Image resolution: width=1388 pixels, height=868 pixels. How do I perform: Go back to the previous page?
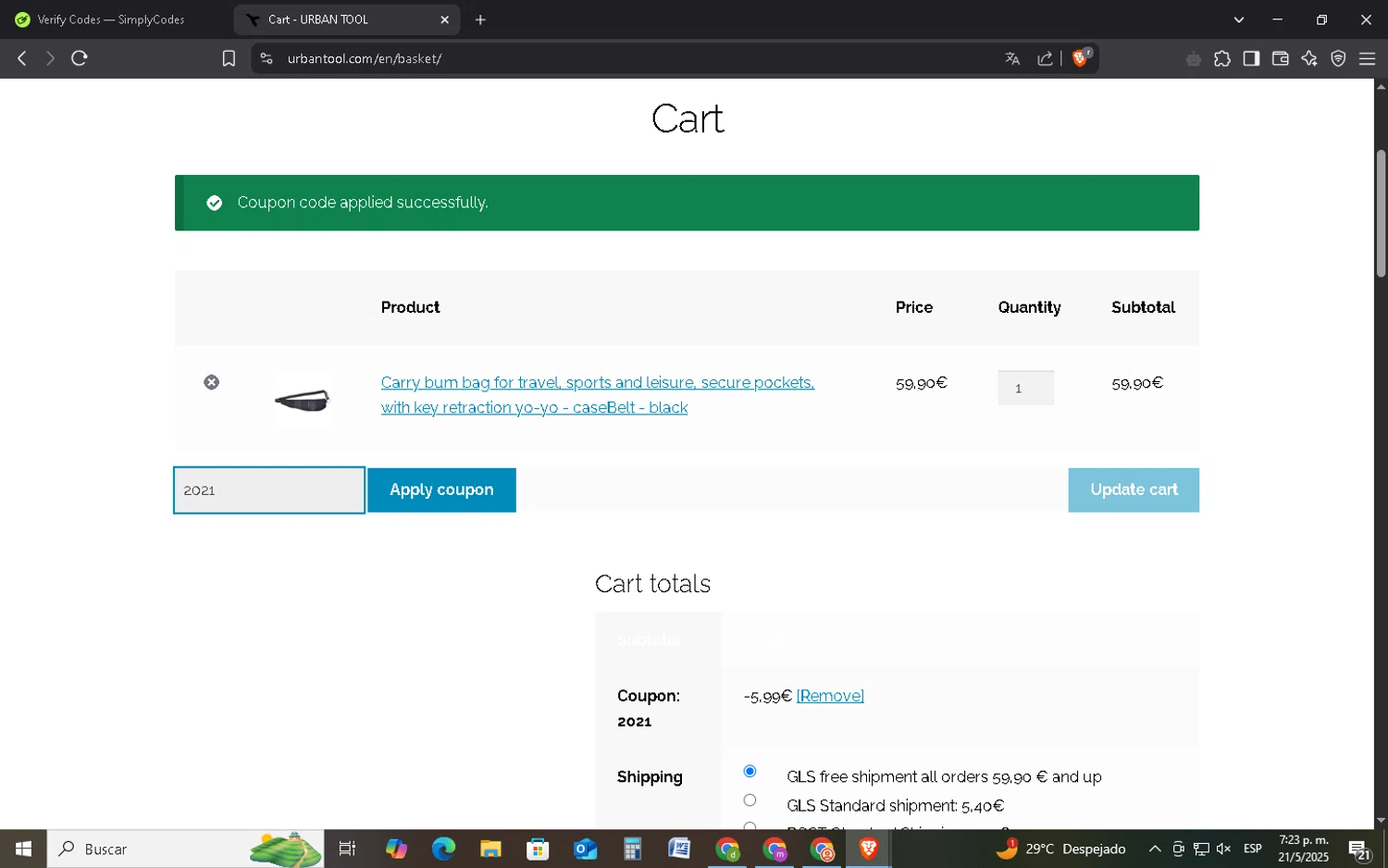[x=22, y=58]
